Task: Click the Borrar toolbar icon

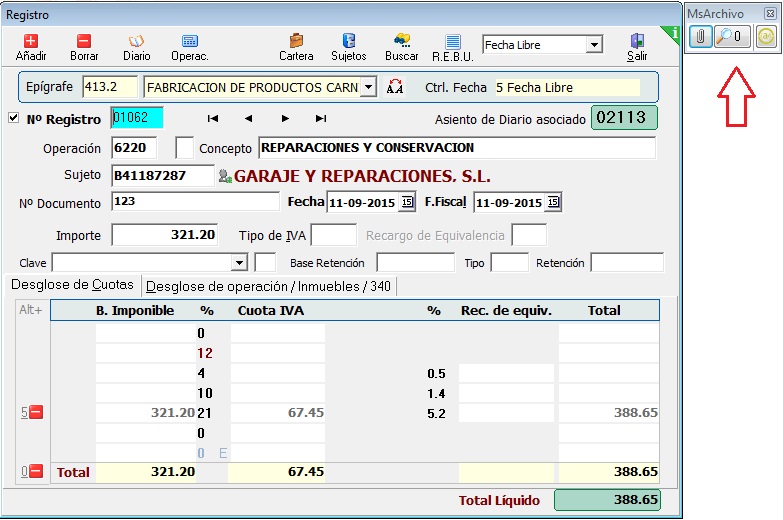Action: click(84, 41)
